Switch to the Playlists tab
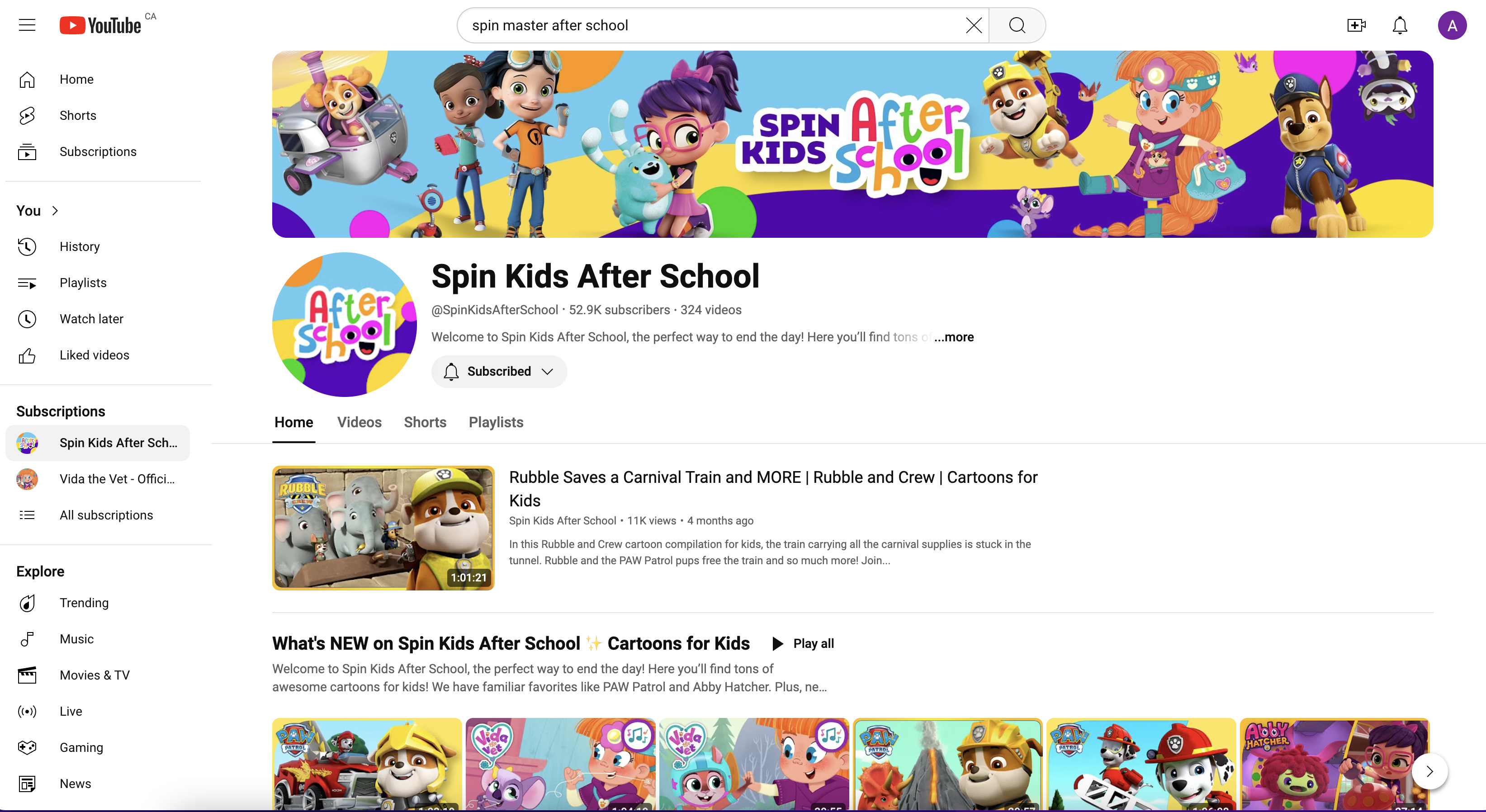Viewport: 1486px width, 812px height. click(x=496, y=422)
